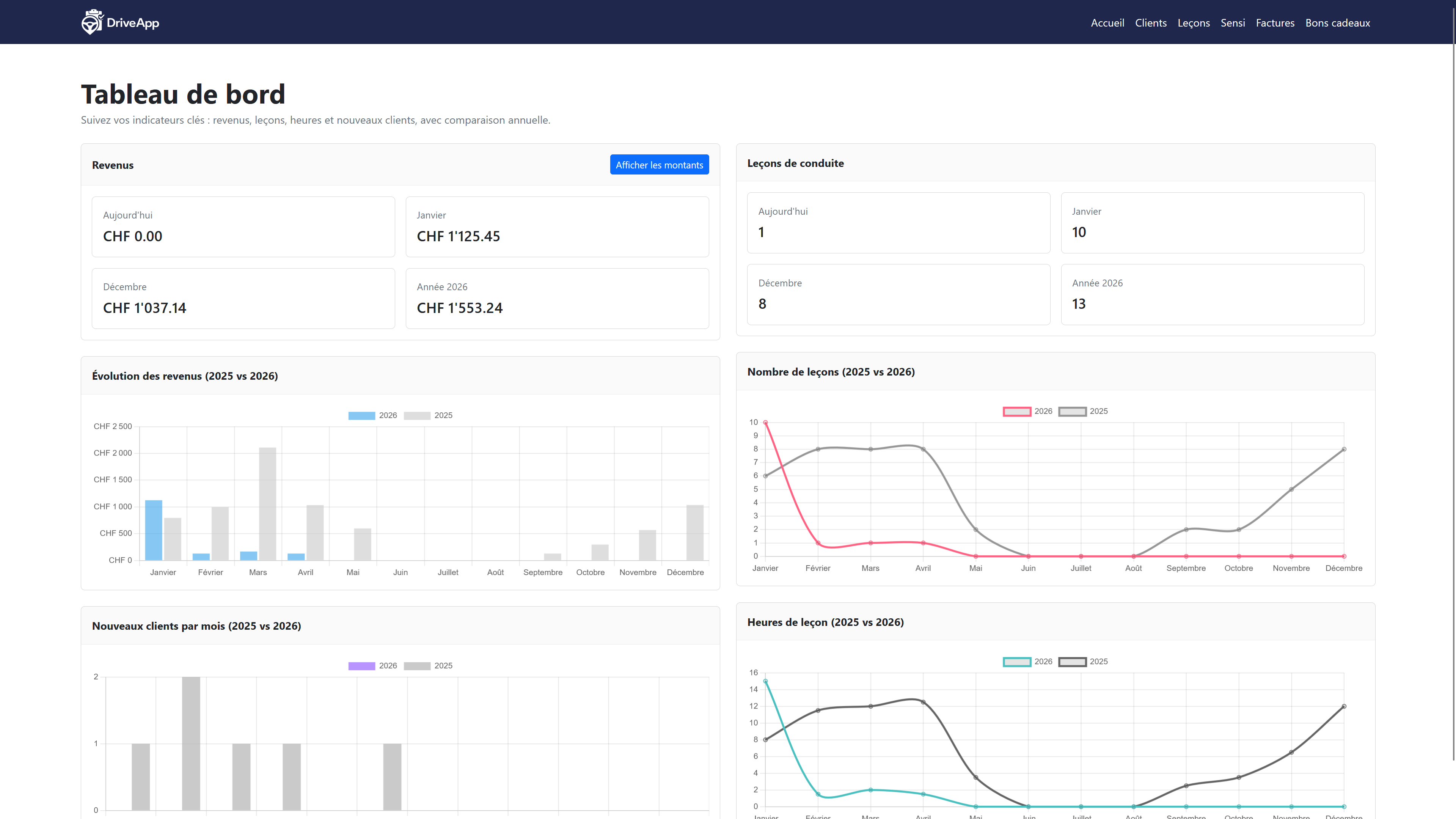
Task: Toggle 2026 purple swatch in Nouveaux clients legend
Action: (x=362, y=666)
